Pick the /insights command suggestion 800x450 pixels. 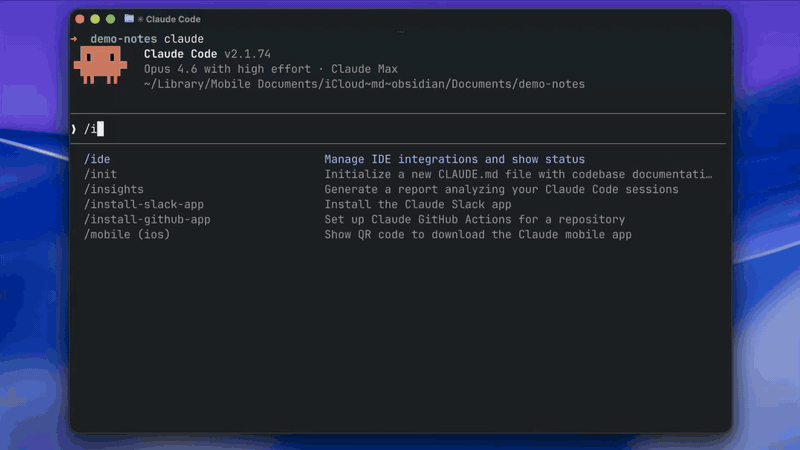coord(113,189)
